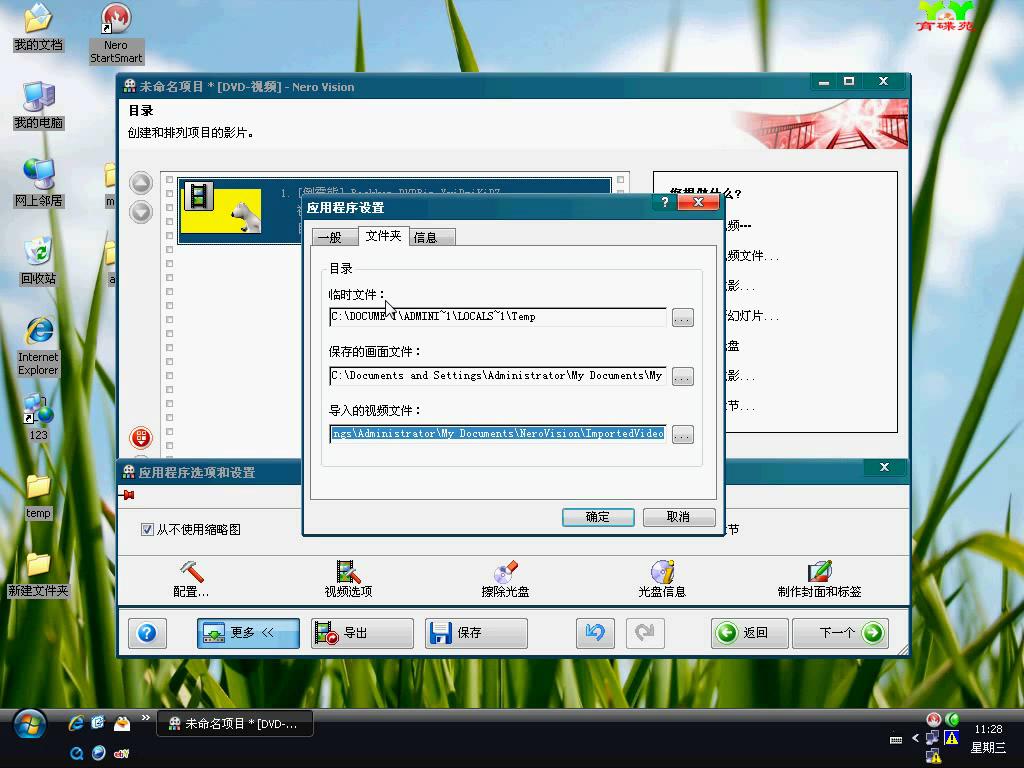Collapse the 更多 << options panel
Screen dimensions: 1024x768
coord(248,633)
